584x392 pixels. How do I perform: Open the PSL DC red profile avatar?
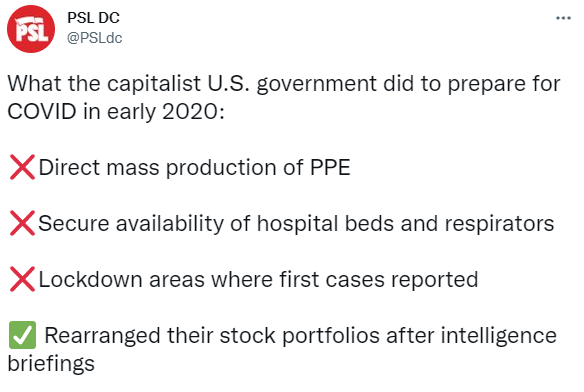(31, 29)
